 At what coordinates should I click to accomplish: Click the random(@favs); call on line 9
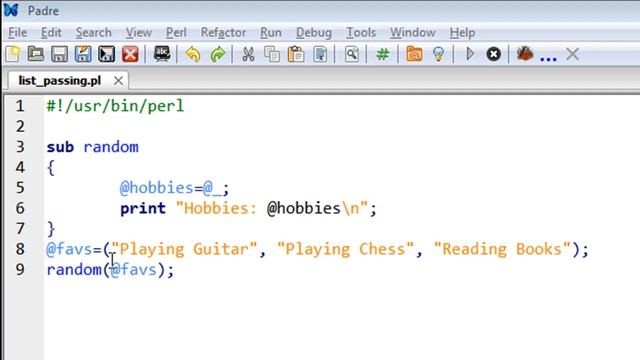click(x=110, y=270)
